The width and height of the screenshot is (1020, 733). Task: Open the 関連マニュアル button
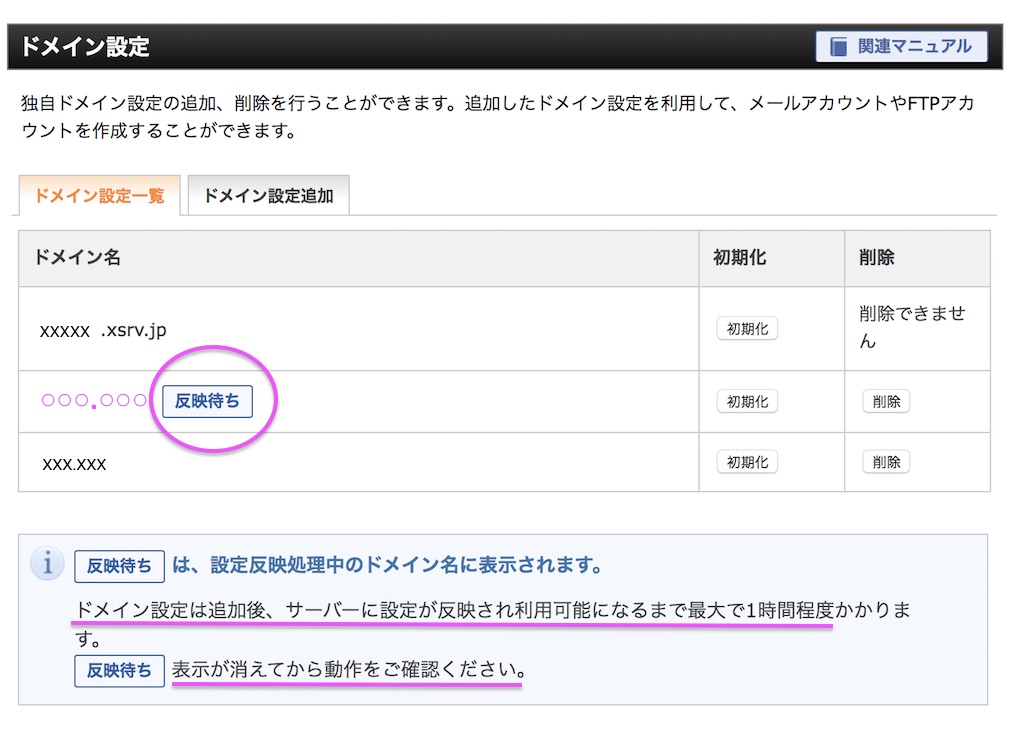pos(901,46)
